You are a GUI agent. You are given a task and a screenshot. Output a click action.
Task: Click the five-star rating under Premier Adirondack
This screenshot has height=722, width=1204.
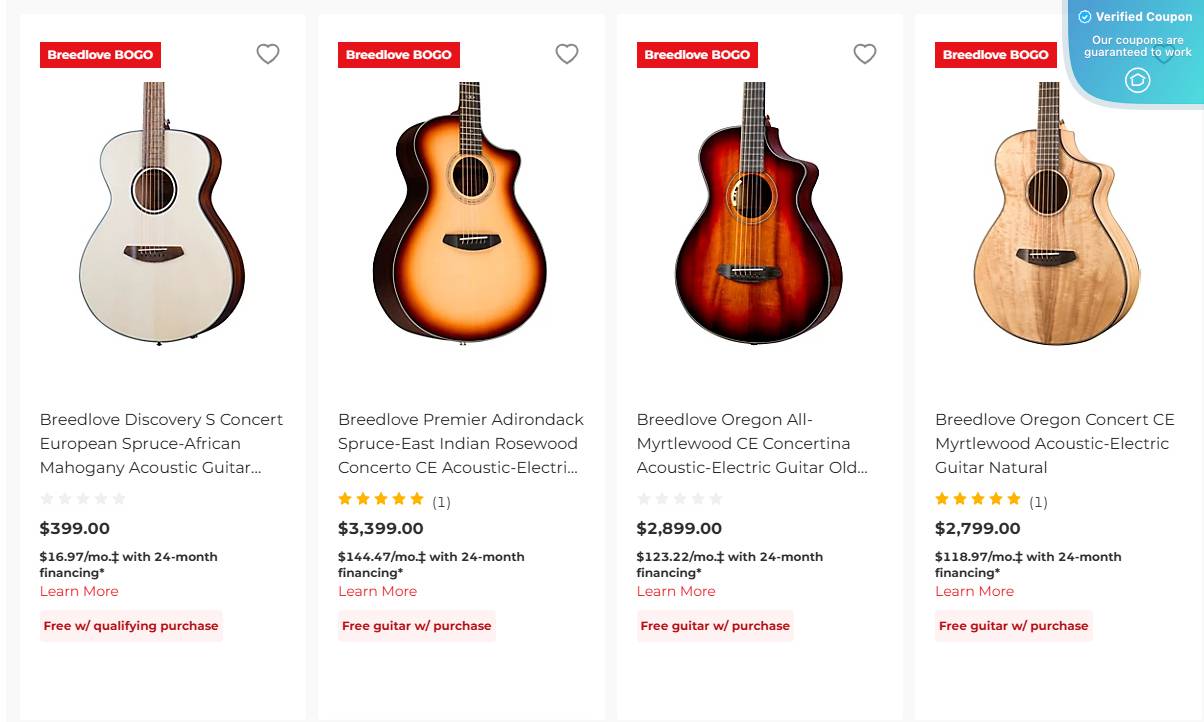tap(381, 499)
